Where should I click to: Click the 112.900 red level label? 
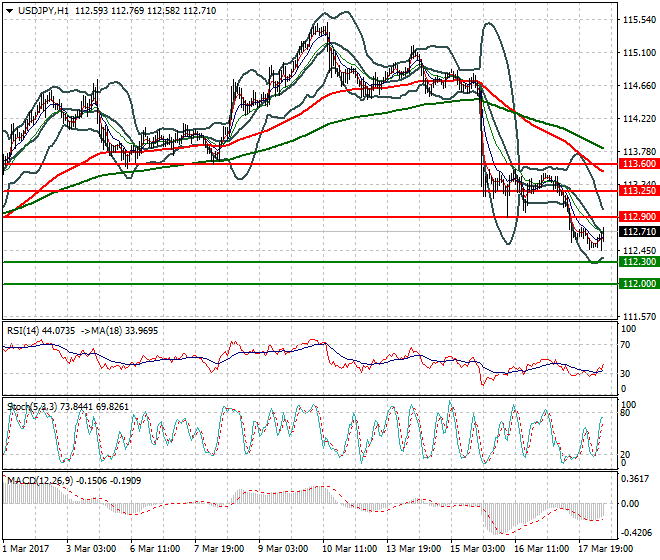[639, 217]
